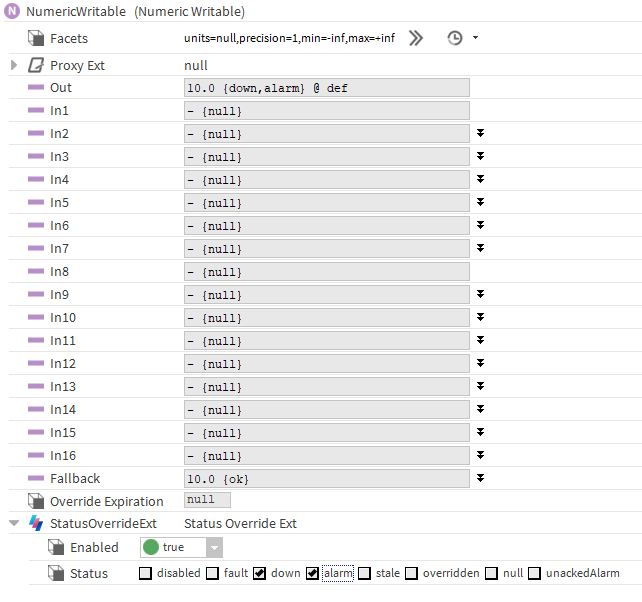The image size is (642, 602).
Task: Enable the unackedAlarm status checkbox
Action: coord(534,573)
